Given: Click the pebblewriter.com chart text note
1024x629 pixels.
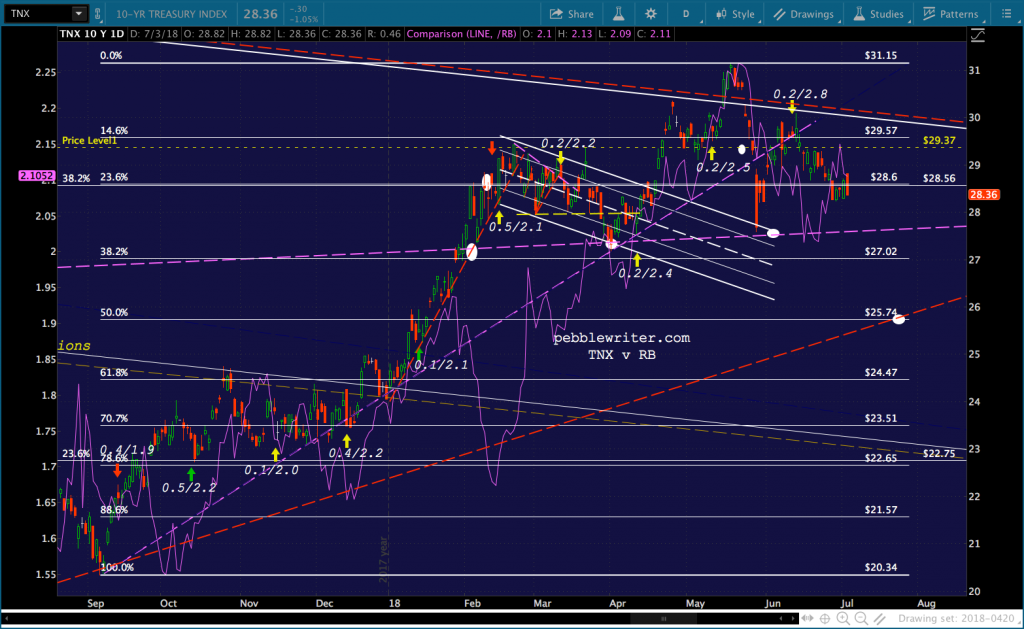Looking at the screenshot, I should [x=621, y=338].
